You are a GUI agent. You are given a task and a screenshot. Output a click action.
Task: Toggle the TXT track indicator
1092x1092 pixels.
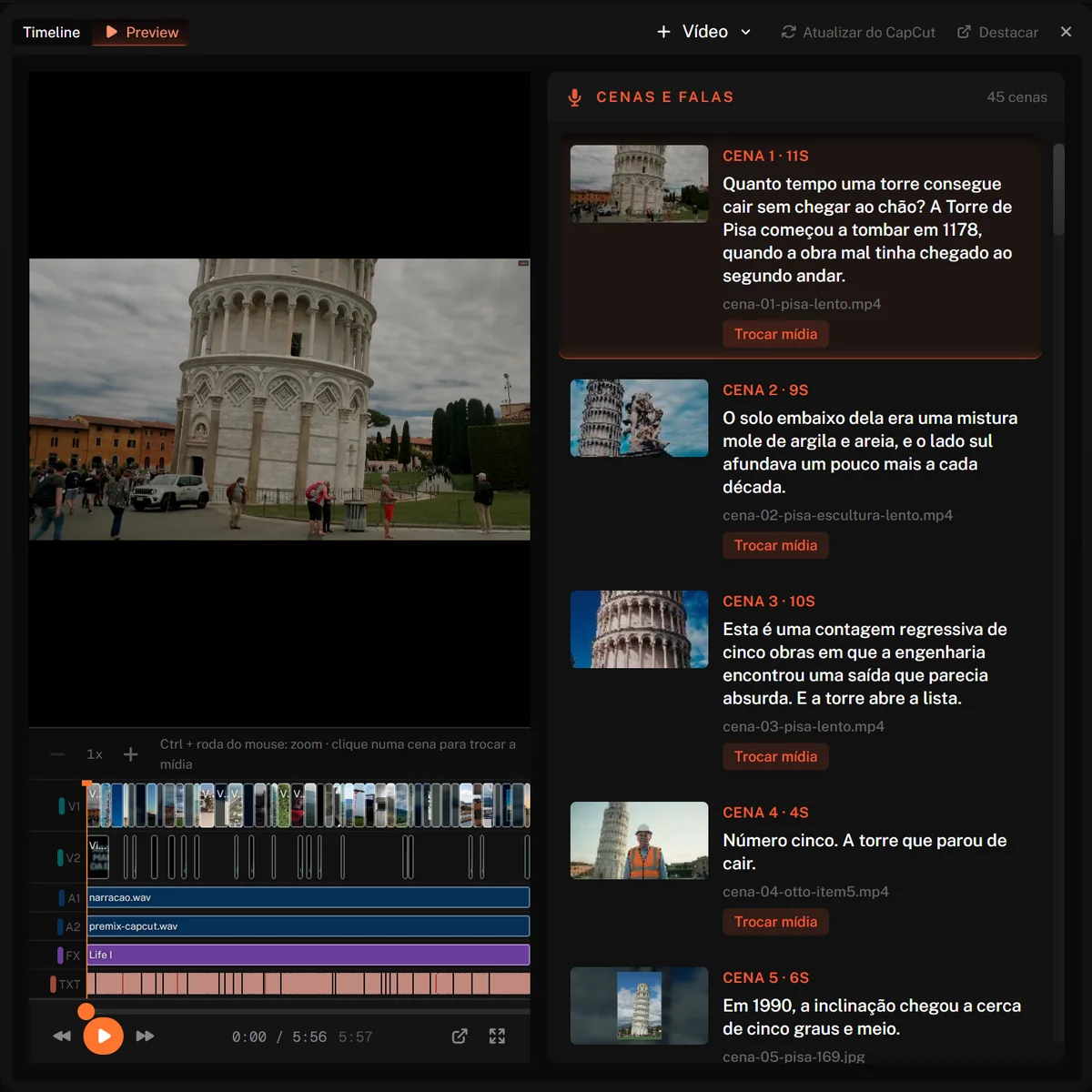click(53, 985)
